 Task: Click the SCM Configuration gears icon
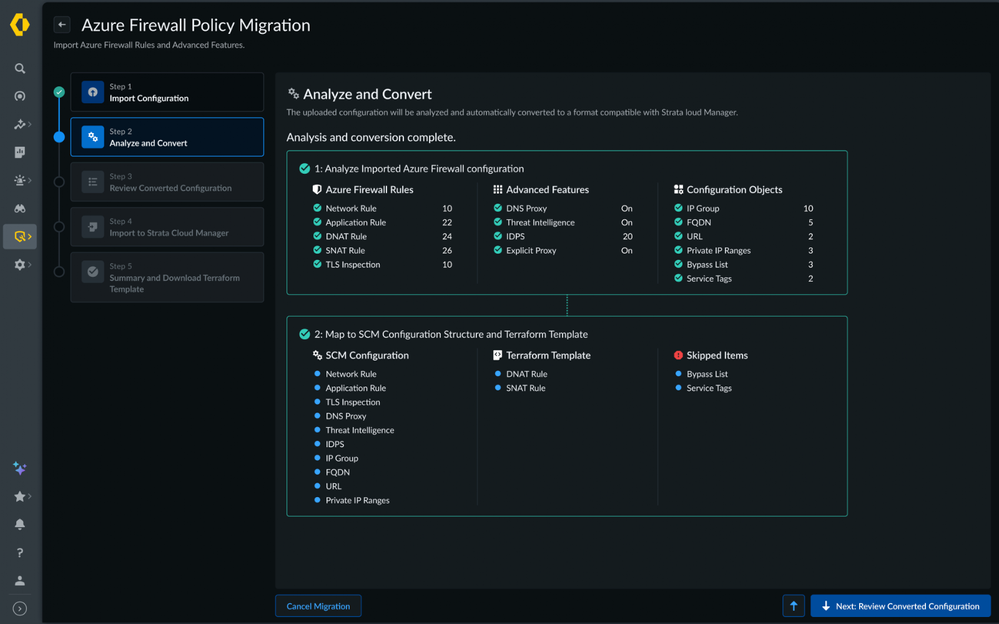317,356
